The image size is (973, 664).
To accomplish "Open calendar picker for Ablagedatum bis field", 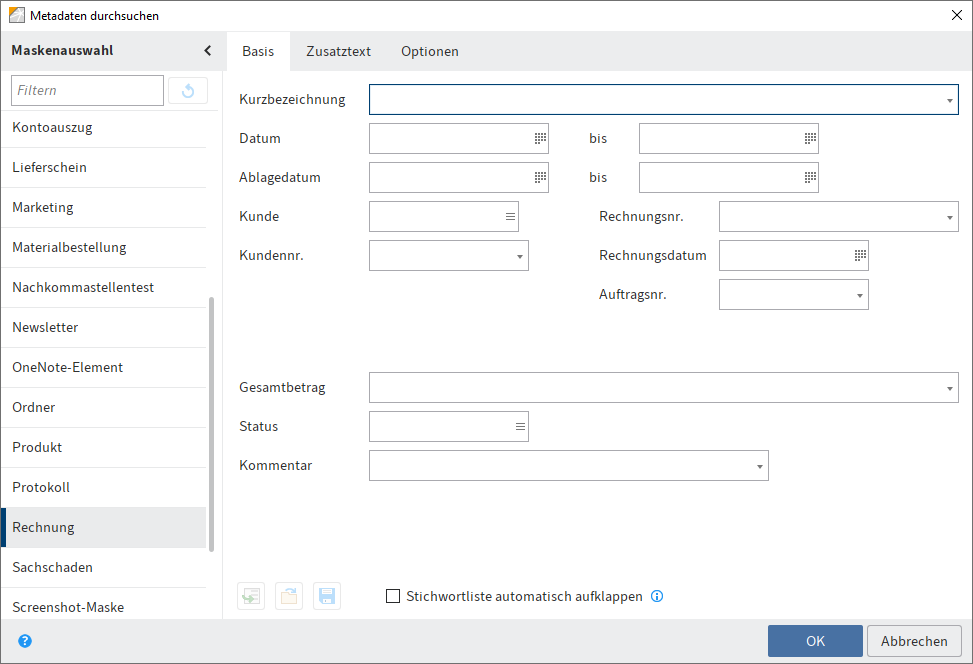I will [810, 177].
